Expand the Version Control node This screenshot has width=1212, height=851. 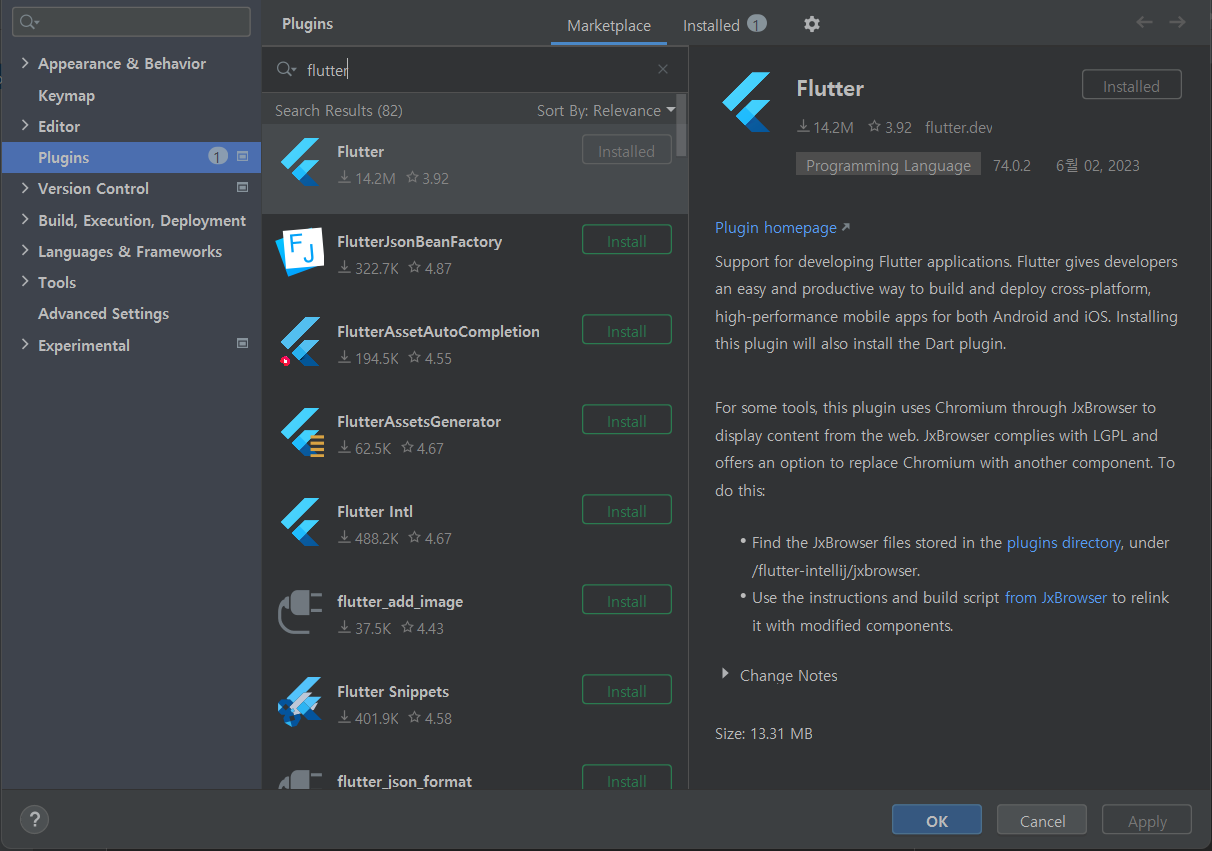click(x=25, y=188)
